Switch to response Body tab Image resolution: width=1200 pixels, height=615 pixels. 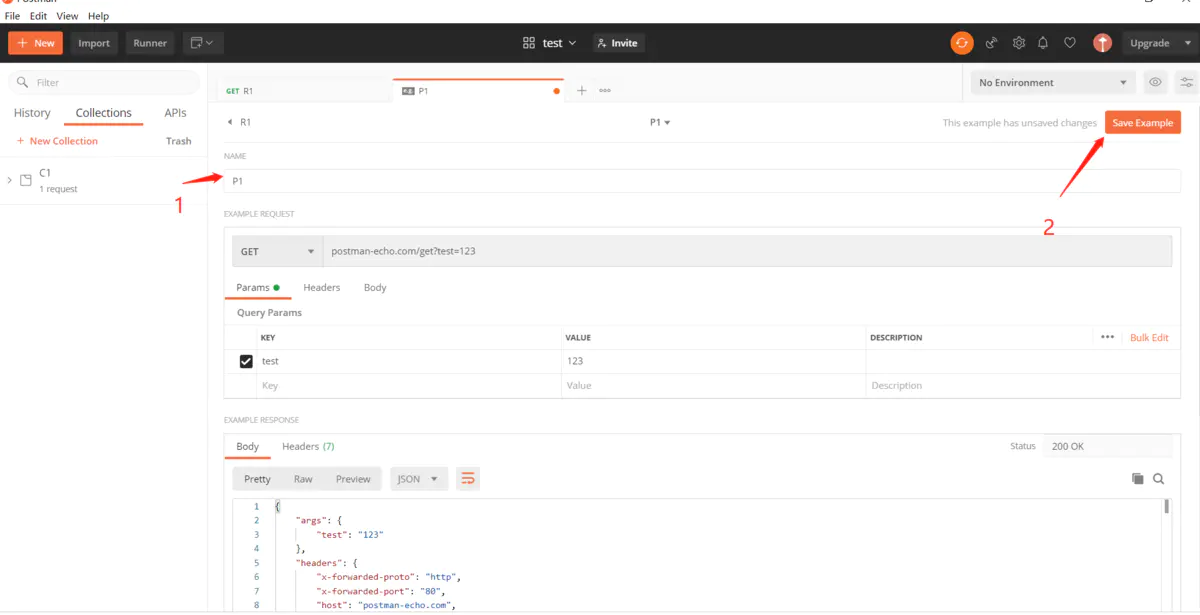[x=247, y=446]
